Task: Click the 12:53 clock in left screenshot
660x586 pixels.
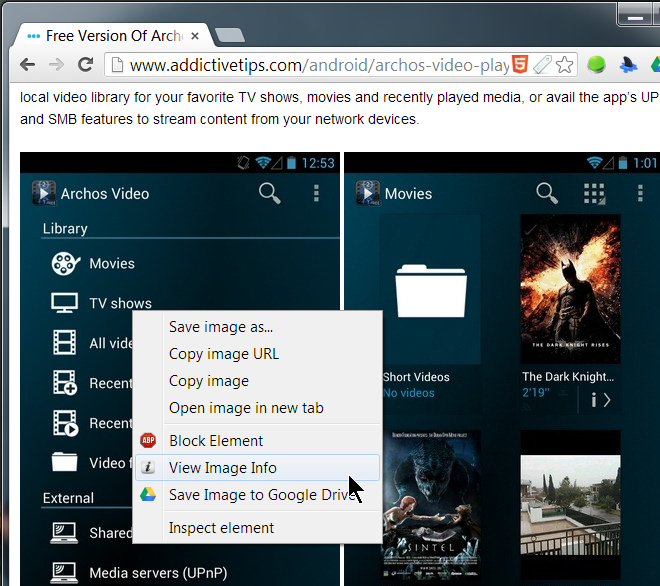Action: click(x=318, y=163)
